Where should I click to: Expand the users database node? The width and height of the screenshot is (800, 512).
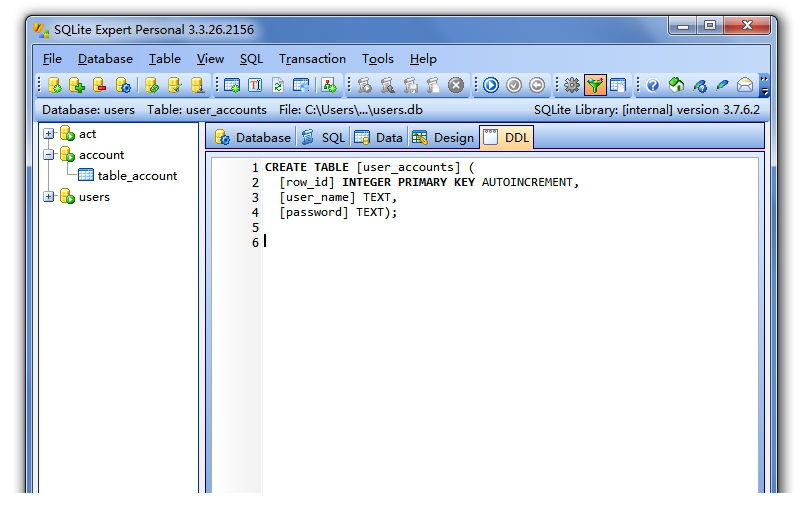coord(48,196)
